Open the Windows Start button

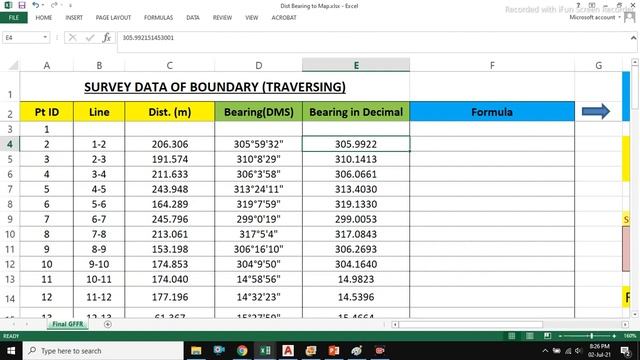pos(11,351)
